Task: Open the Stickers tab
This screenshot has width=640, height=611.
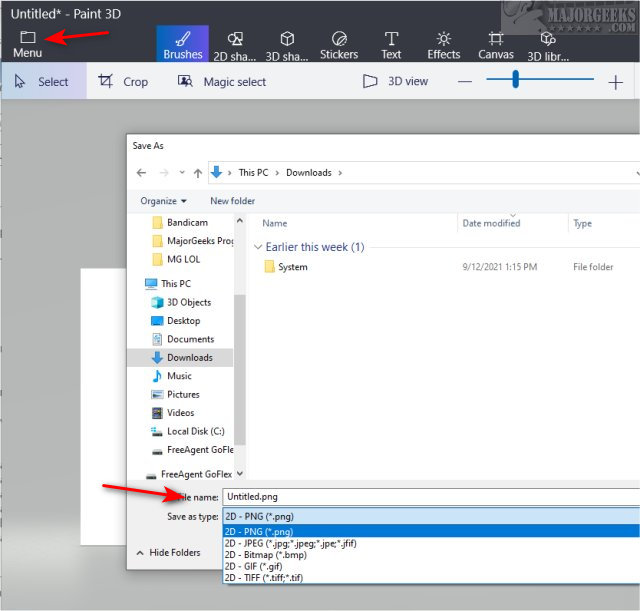Action: 339,45
